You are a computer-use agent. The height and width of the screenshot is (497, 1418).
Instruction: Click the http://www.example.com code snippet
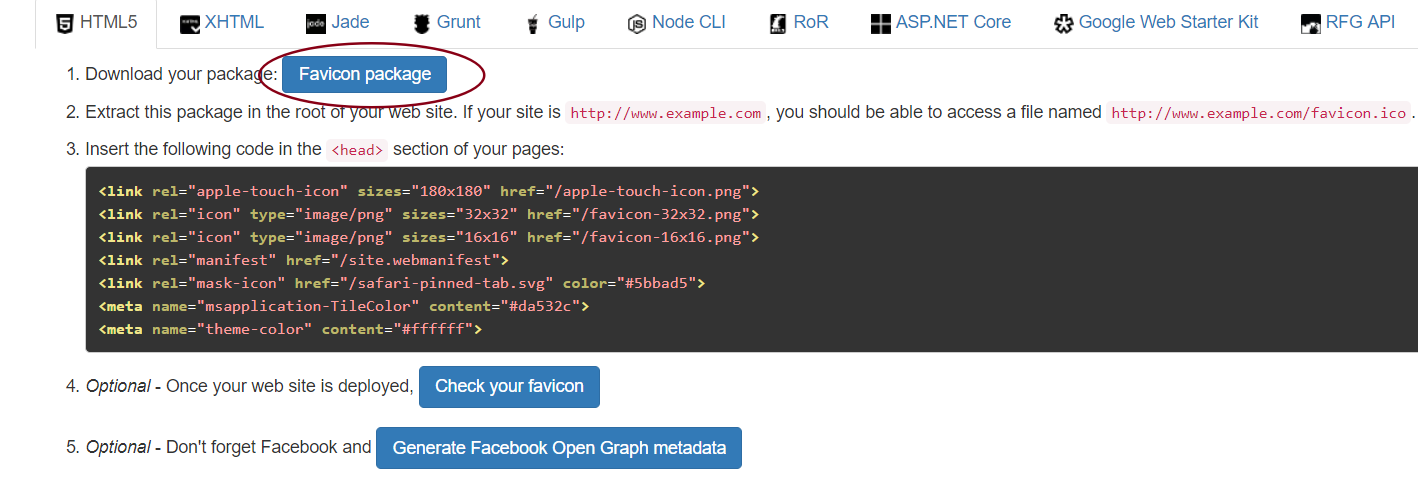pyautogui.click(x=666, y=113)
